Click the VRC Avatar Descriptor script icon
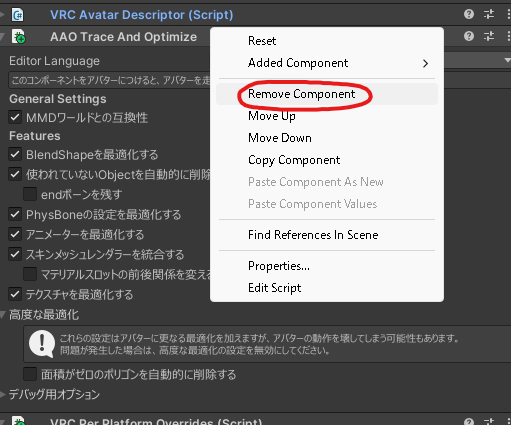511x425 pixels. (x=17, y=15)
